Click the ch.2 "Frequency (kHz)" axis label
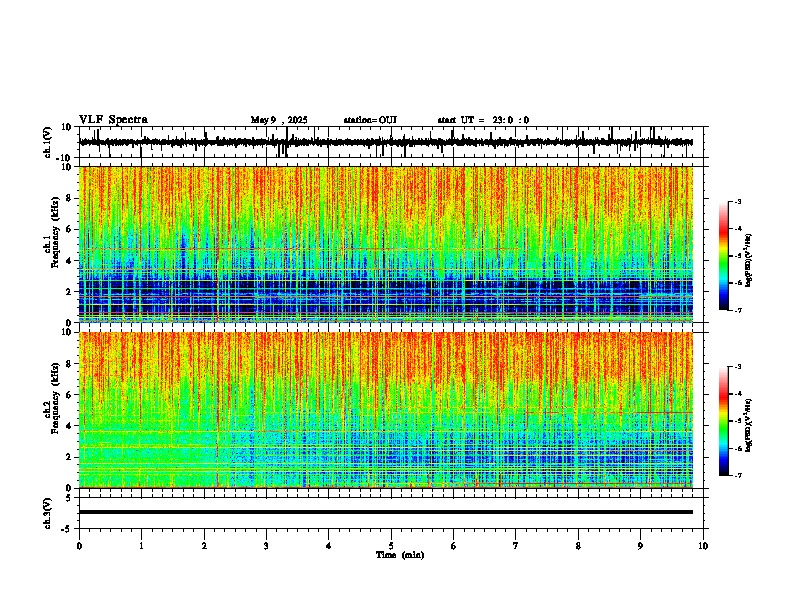Image resolution: width=792 pixels, height=612 pixels. (55, 397)
